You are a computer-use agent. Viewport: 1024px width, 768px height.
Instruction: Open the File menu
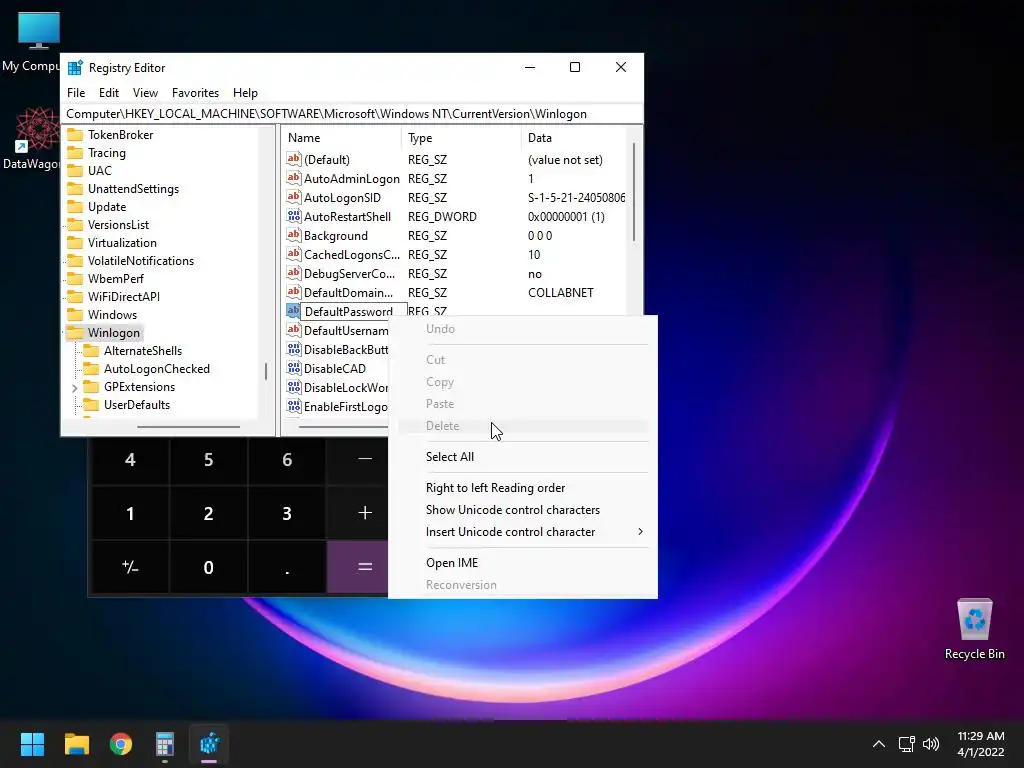pyautogui.click(x=76, y=93)
